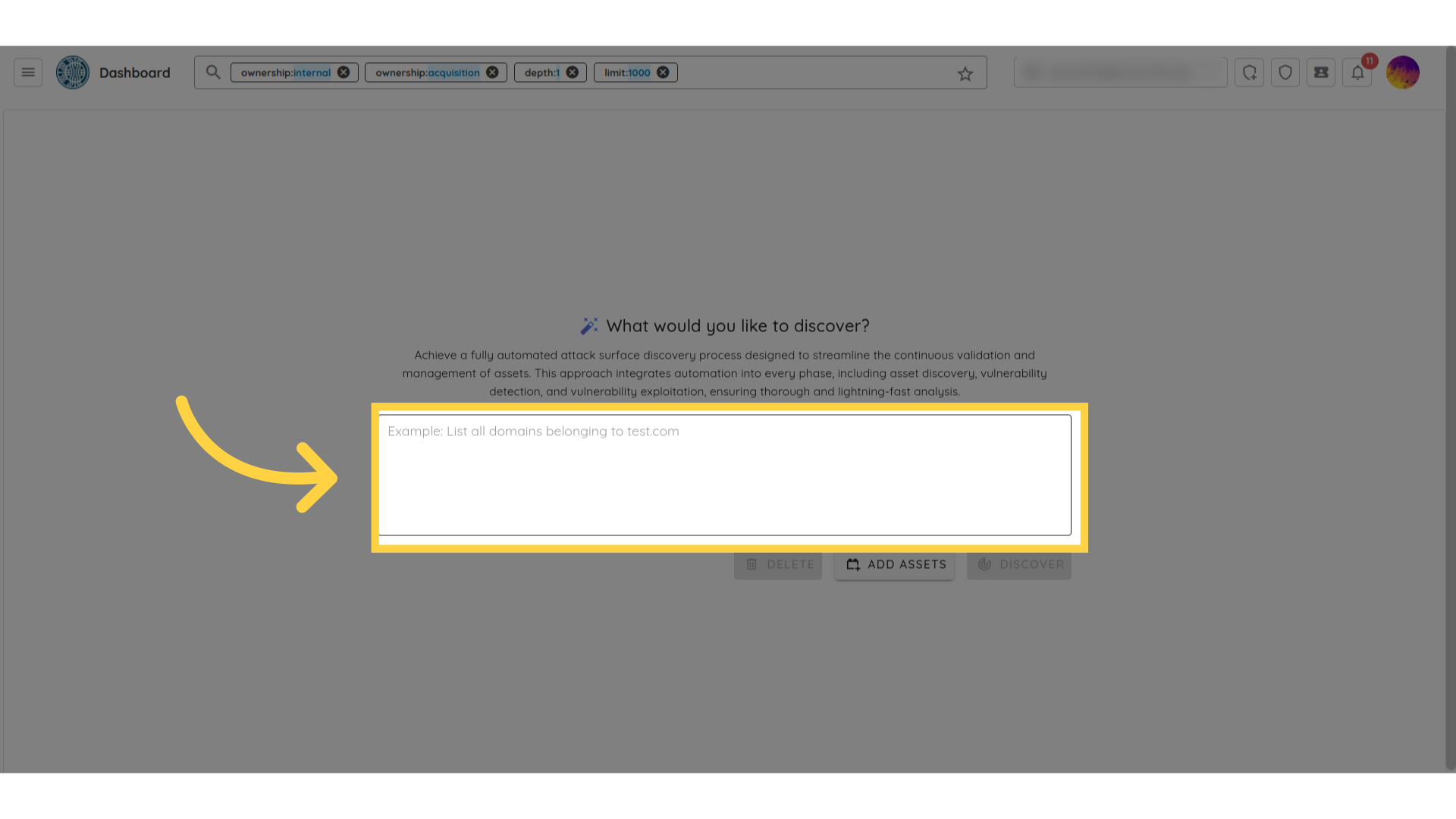Viewport: 1456px width, 819px height.
Task: Open the blurred account selector field
Action: click(1120, 73)
